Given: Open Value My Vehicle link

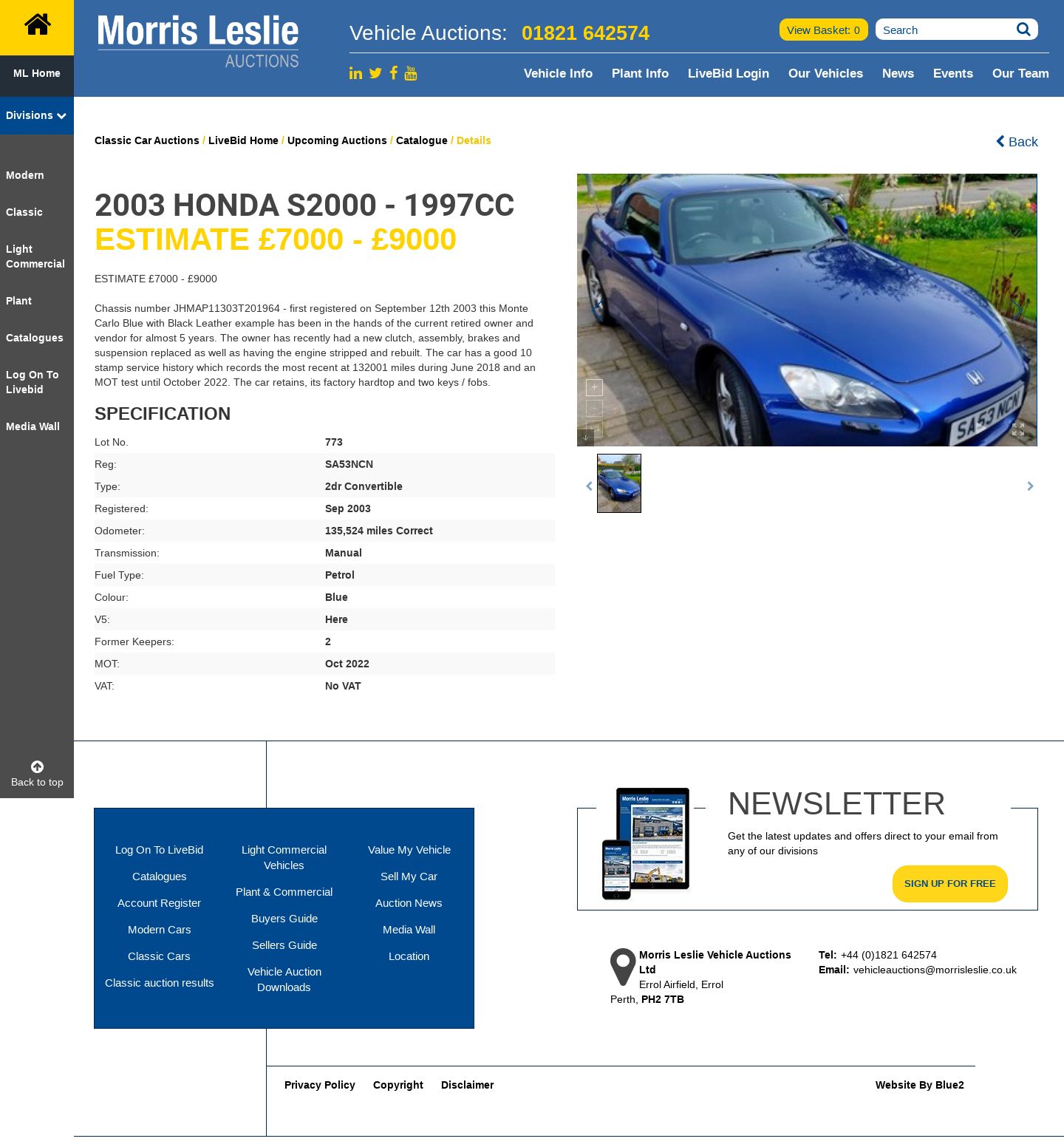Looking at the screenshot, I should click(409, 850).
